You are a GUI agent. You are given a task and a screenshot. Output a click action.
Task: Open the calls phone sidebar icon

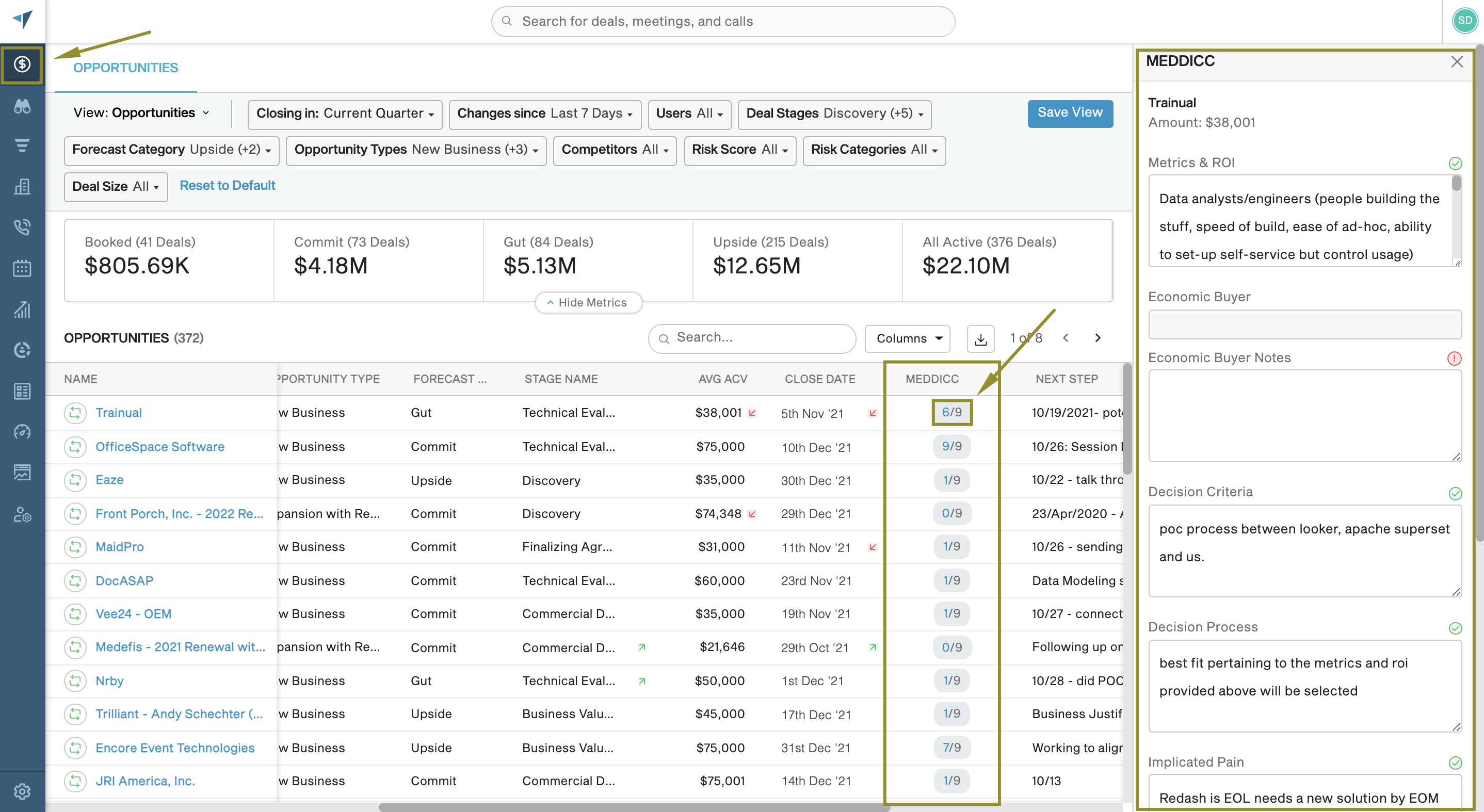(x=22, y=227)
